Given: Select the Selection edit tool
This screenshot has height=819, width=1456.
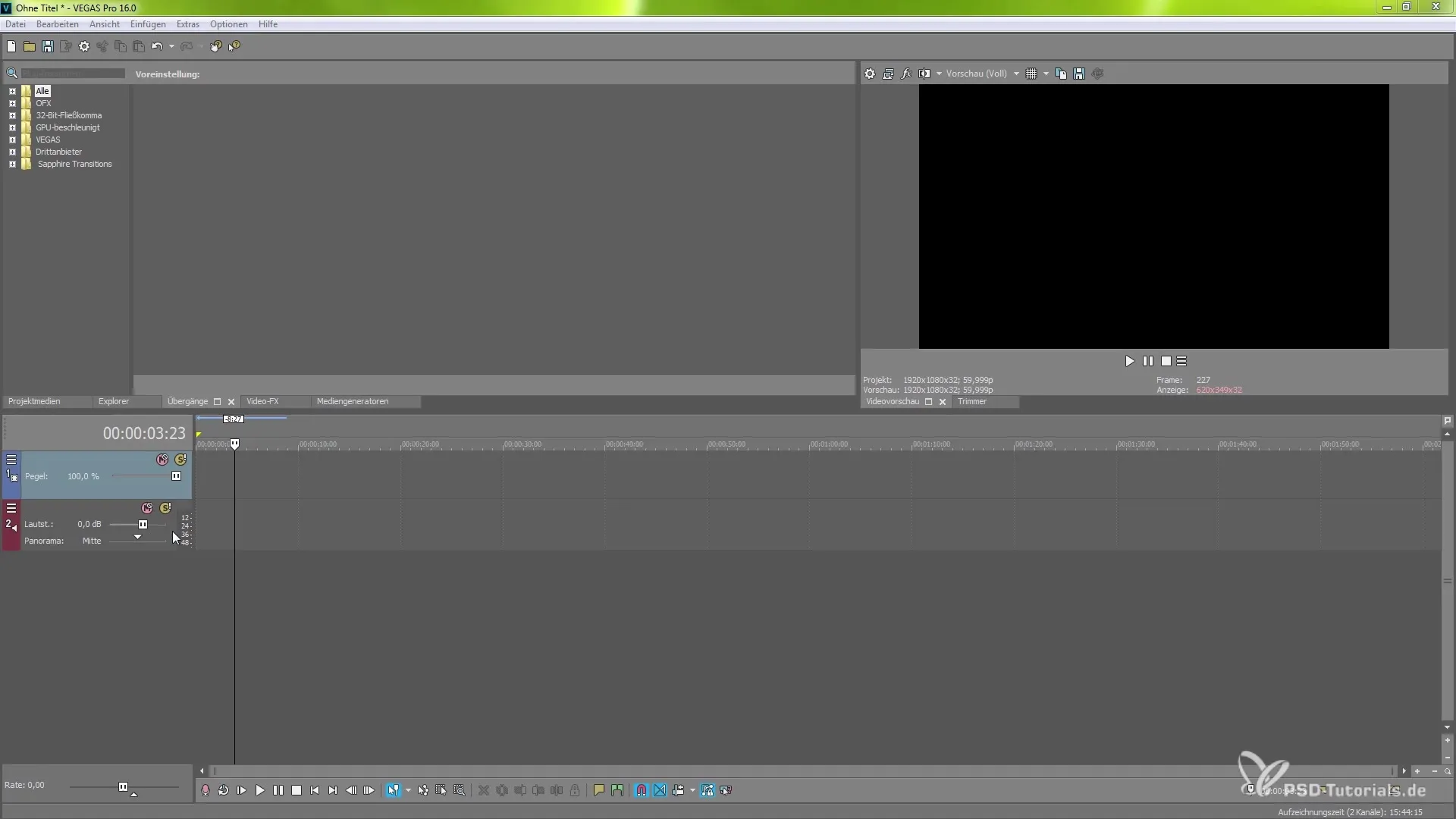Looking at the screenshot, I should [x=441, y=790].
